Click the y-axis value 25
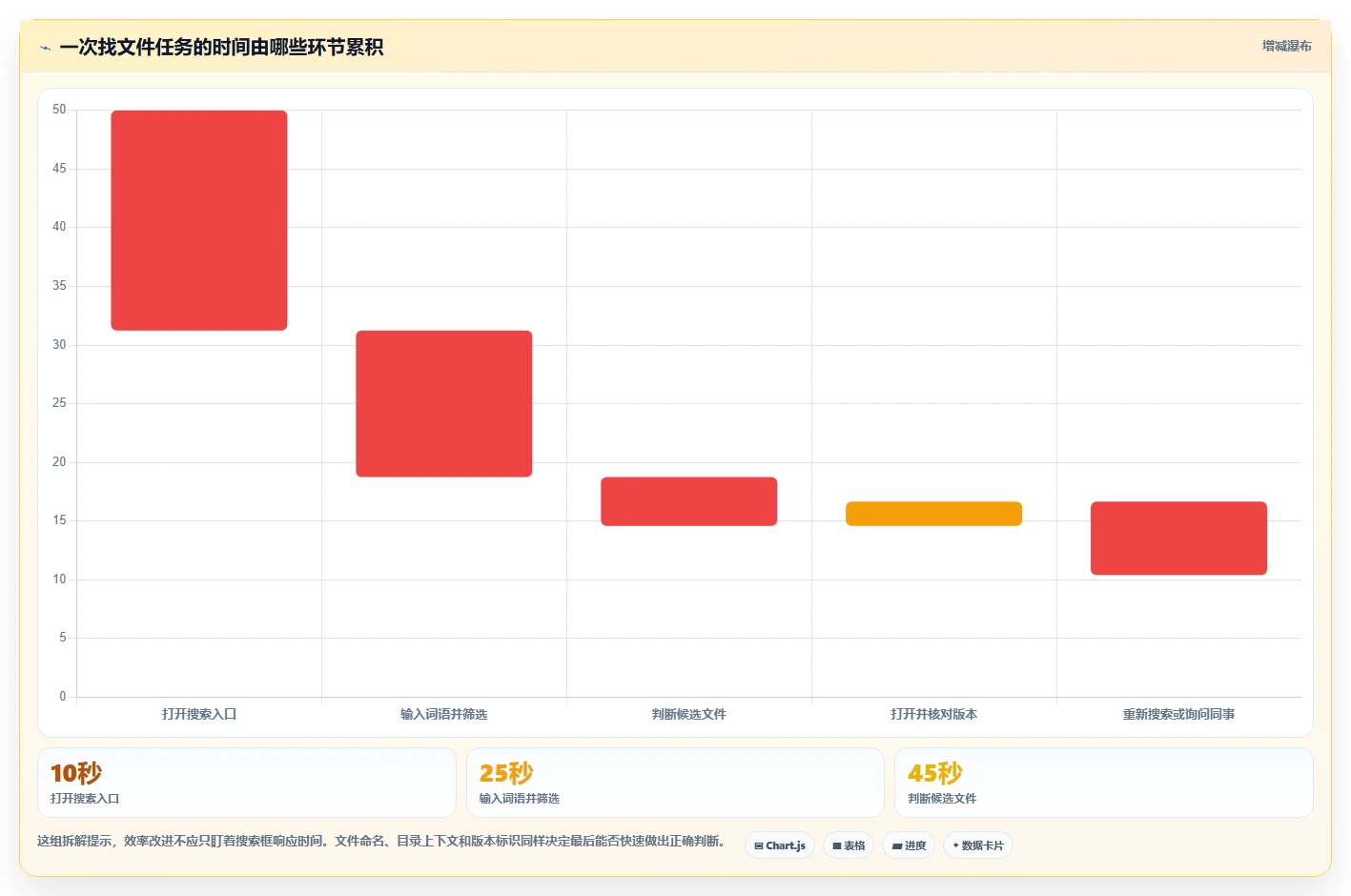Viewport: 1351px width, 896px height. point(59,403)
